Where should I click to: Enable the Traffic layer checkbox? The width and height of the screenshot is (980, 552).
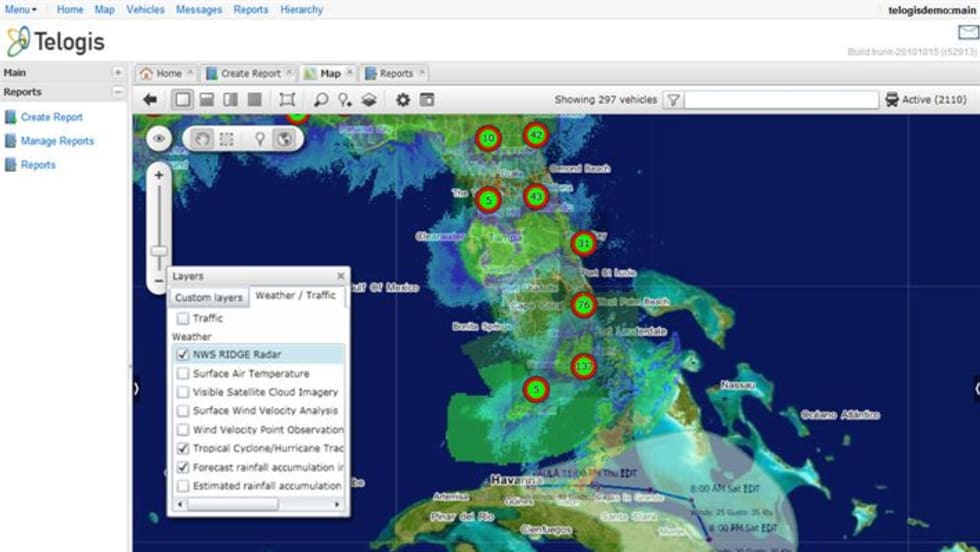[183, 318]
